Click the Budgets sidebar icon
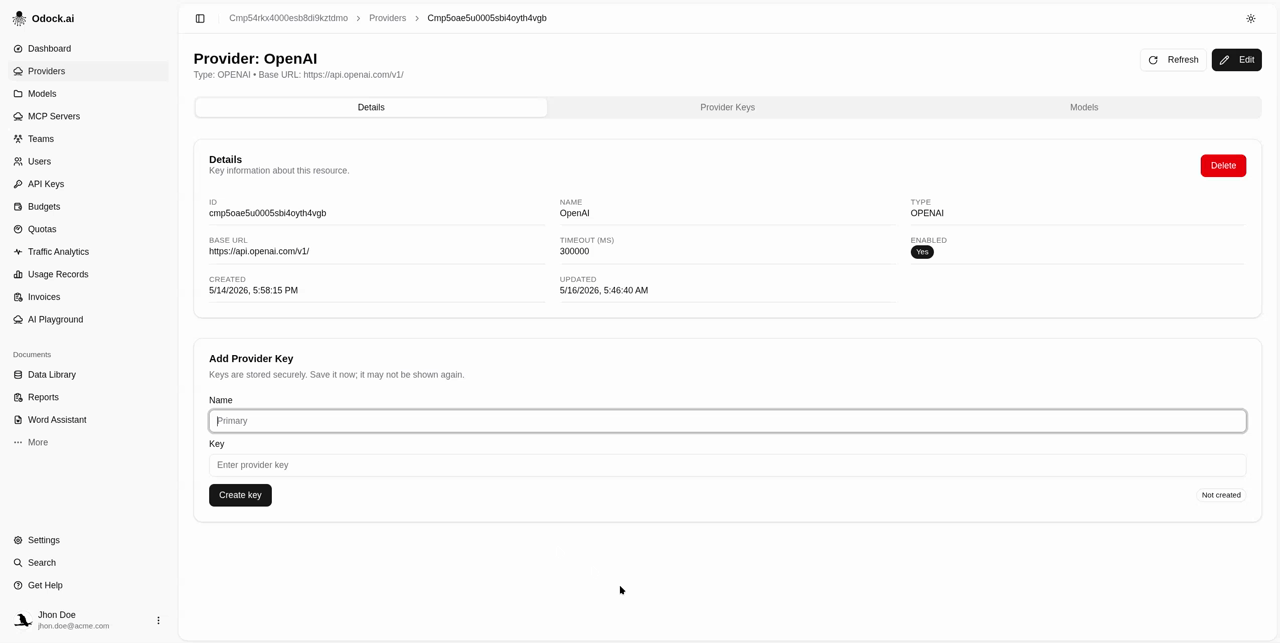 [18, 207]
